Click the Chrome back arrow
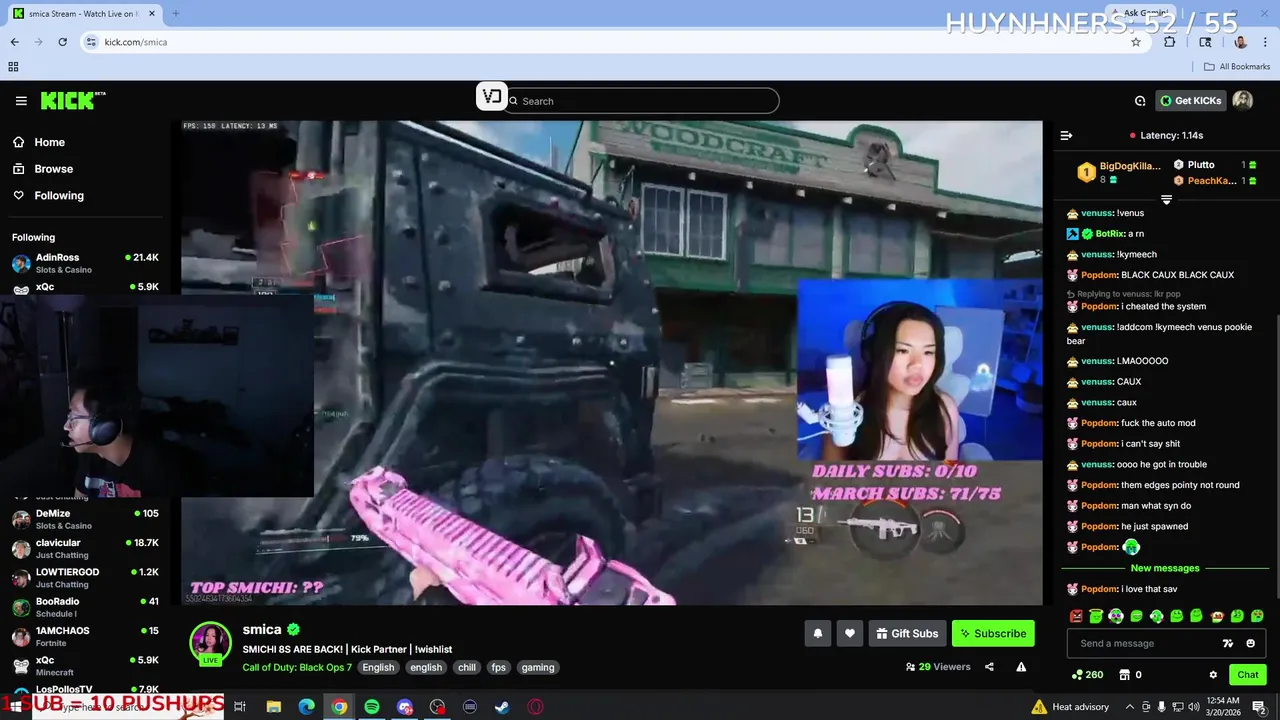Viewport: 1280px width, 720px height. pos(14,42)
